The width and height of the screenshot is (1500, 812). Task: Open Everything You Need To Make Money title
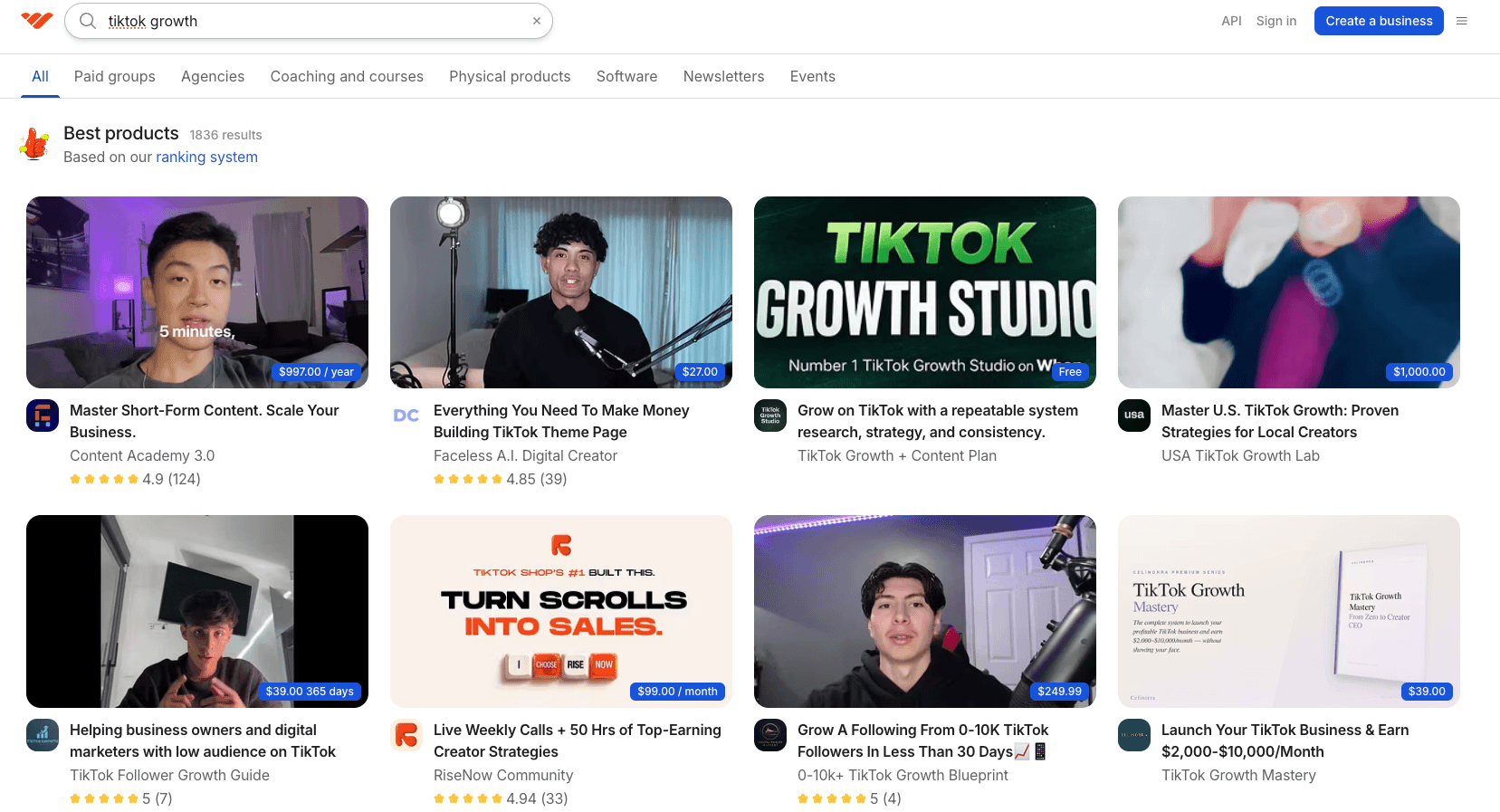(x=561, y=421)
